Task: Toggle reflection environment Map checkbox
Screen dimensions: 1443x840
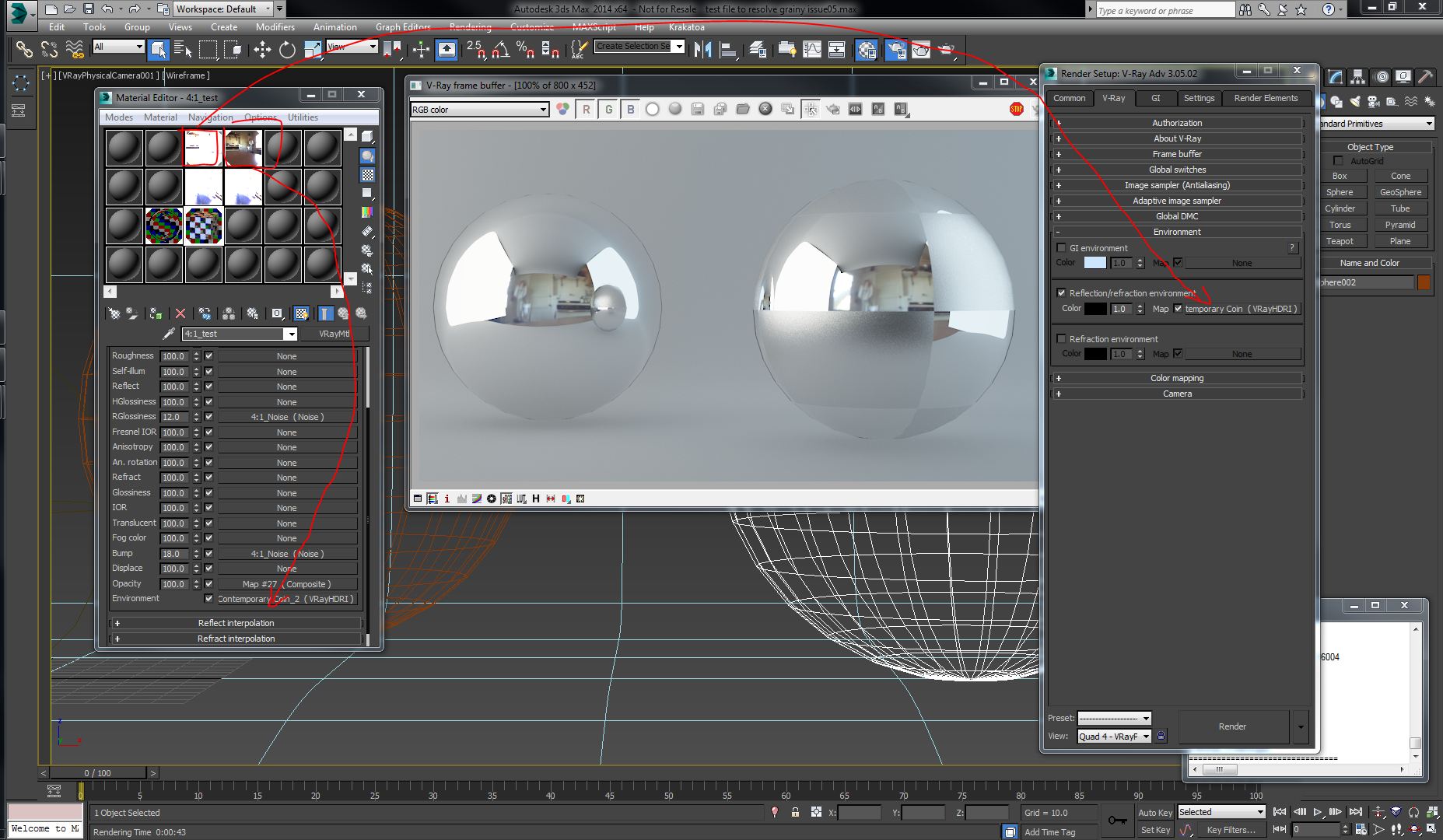Action: point(1178,309)
